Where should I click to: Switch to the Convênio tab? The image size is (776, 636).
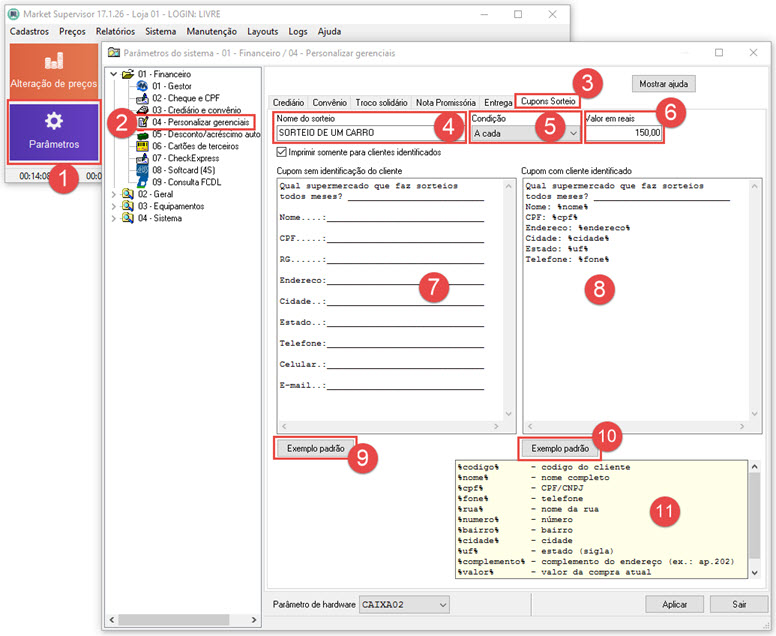[329, 102]
